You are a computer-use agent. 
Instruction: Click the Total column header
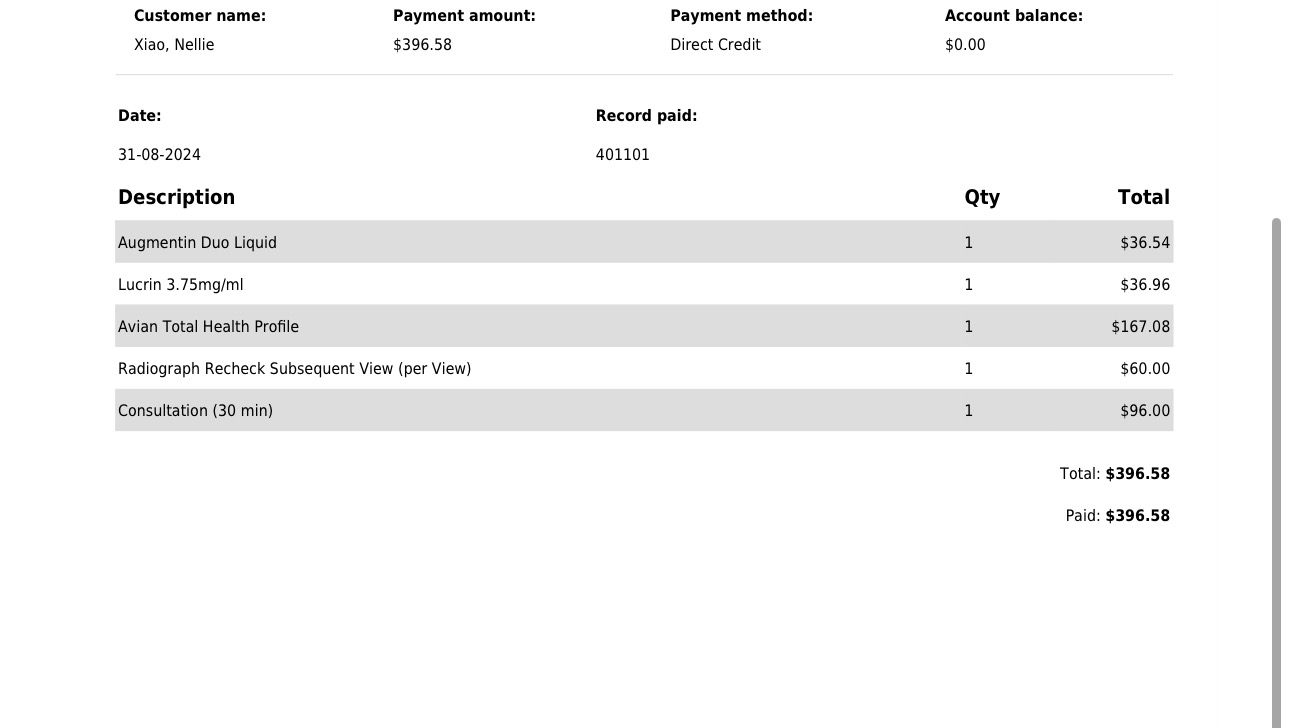[x=1144, y=197]
